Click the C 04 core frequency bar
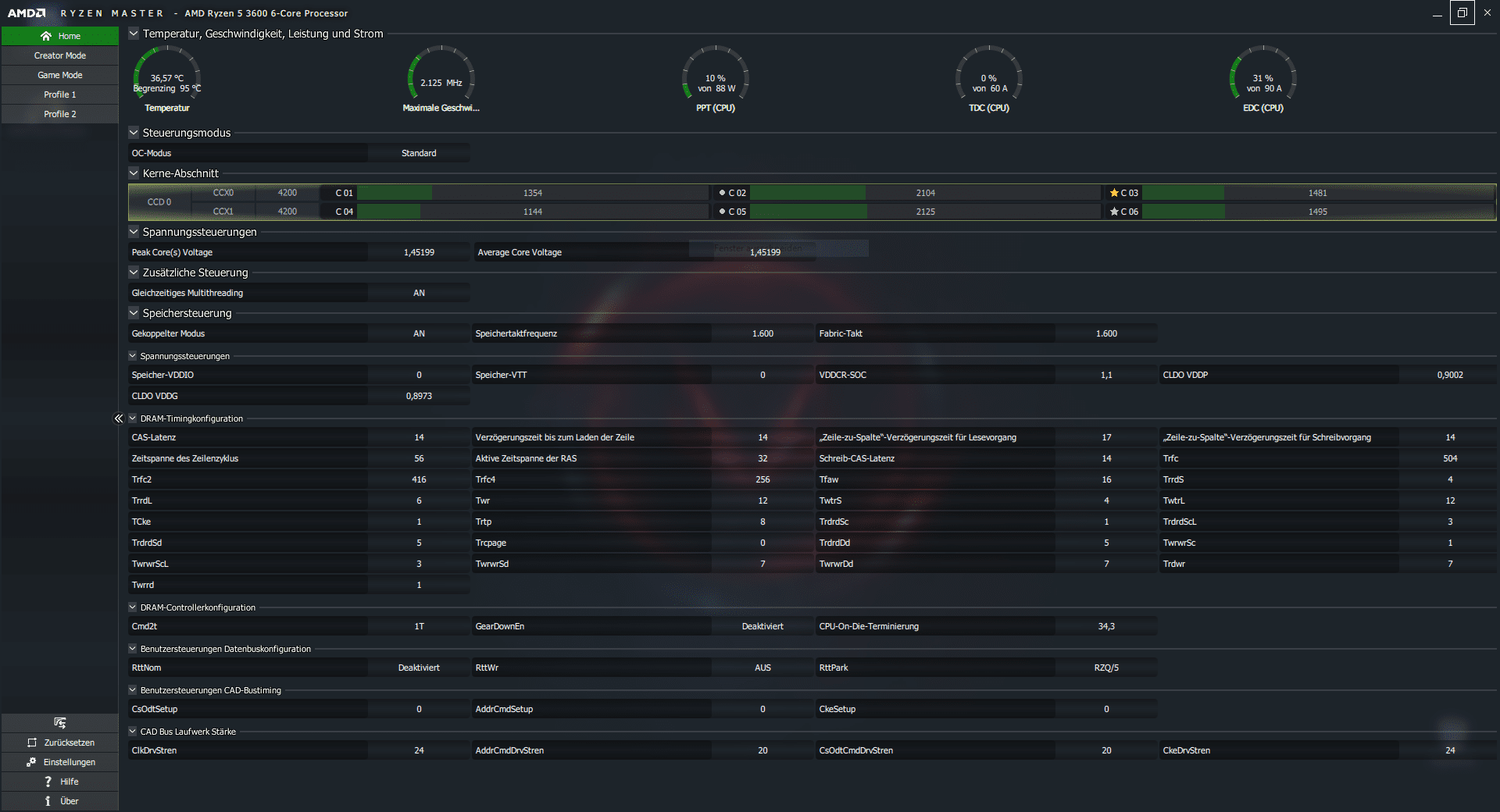The width and height of the screenshot is (1500, 812). point(533,212)
